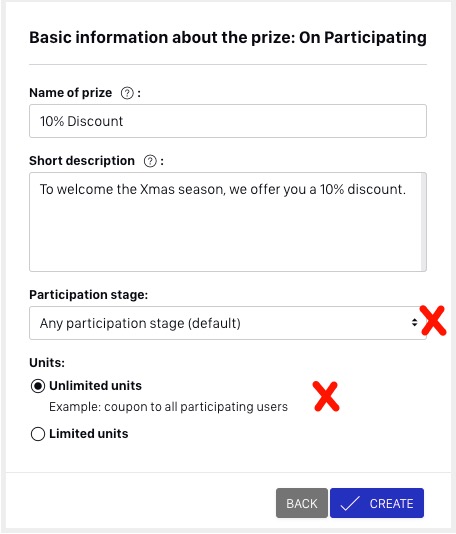Click the red X beside Unlimited units
The width and height of the screenshot is (456, 534).
coord(326,396)
